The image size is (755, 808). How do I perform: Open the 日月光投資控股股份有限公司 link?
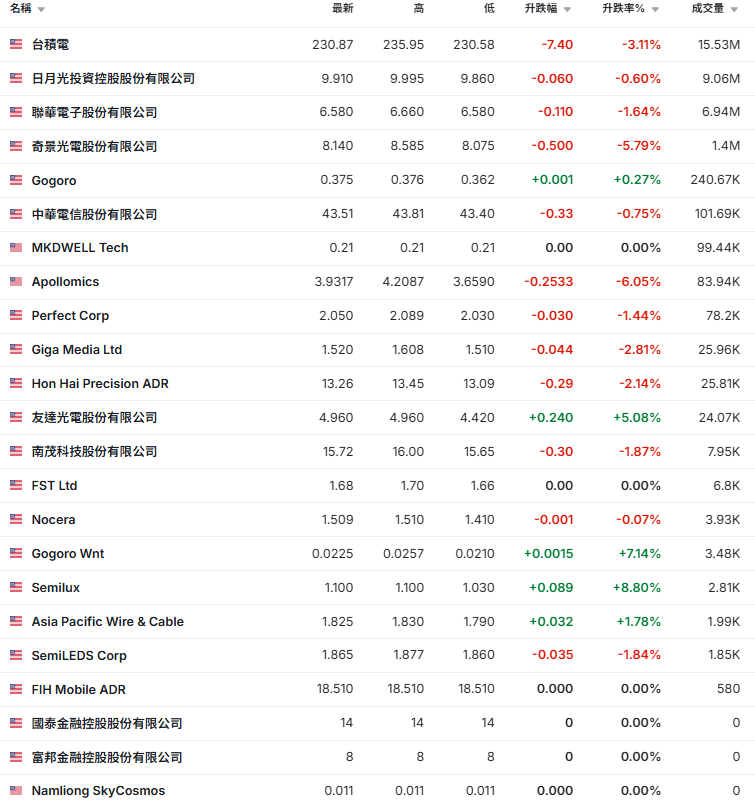113,78
